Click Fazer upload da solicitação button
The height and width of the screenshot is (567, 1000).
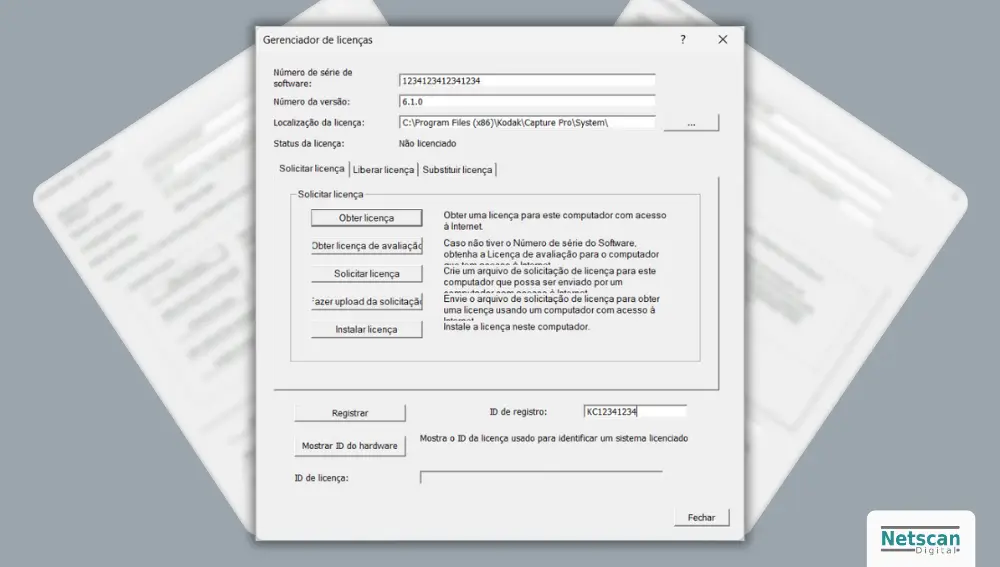tap(366, 302)
